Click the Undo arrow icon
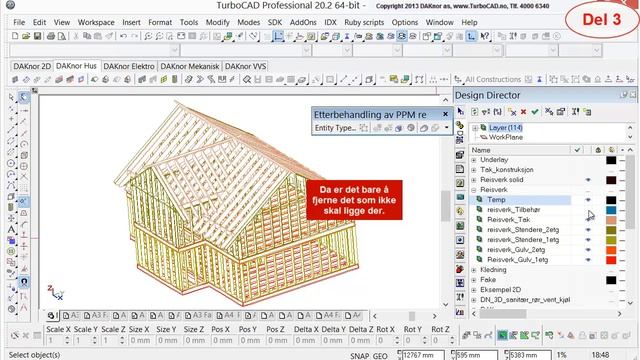This screenshot has height=360, width=640. tap(123, 36)
